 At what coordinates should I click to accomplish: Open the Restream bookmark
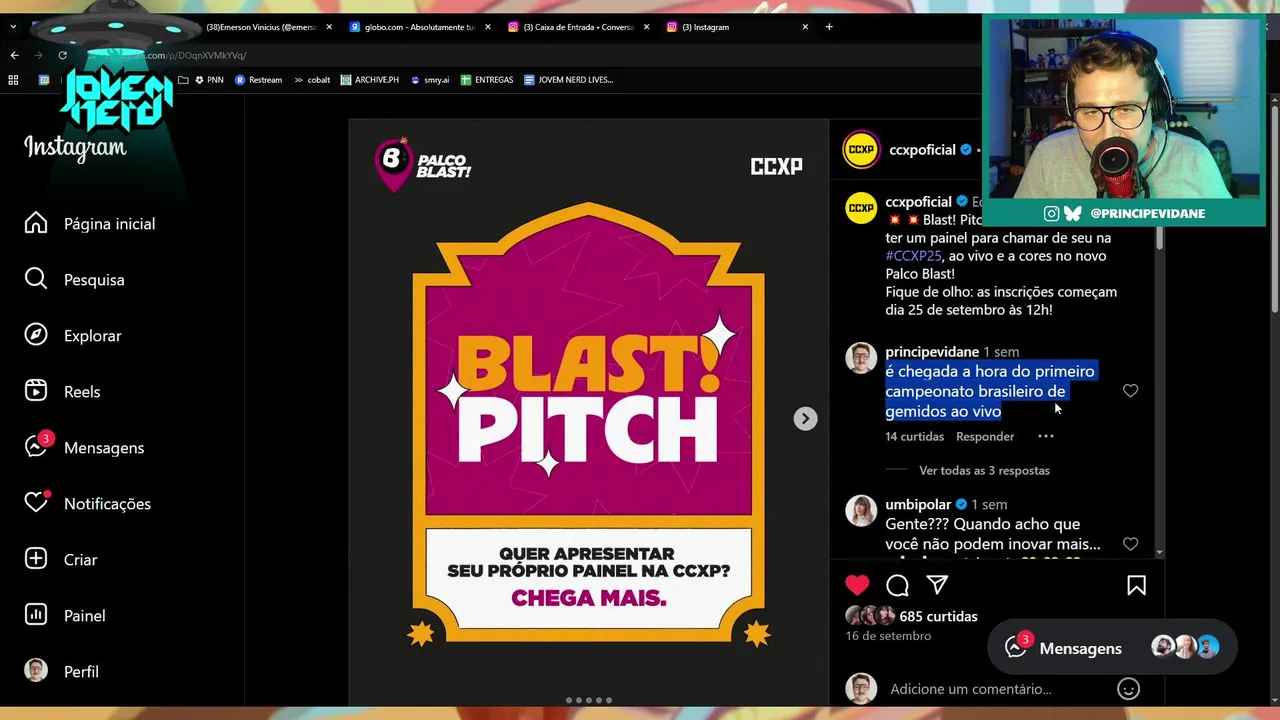[259, 80]
